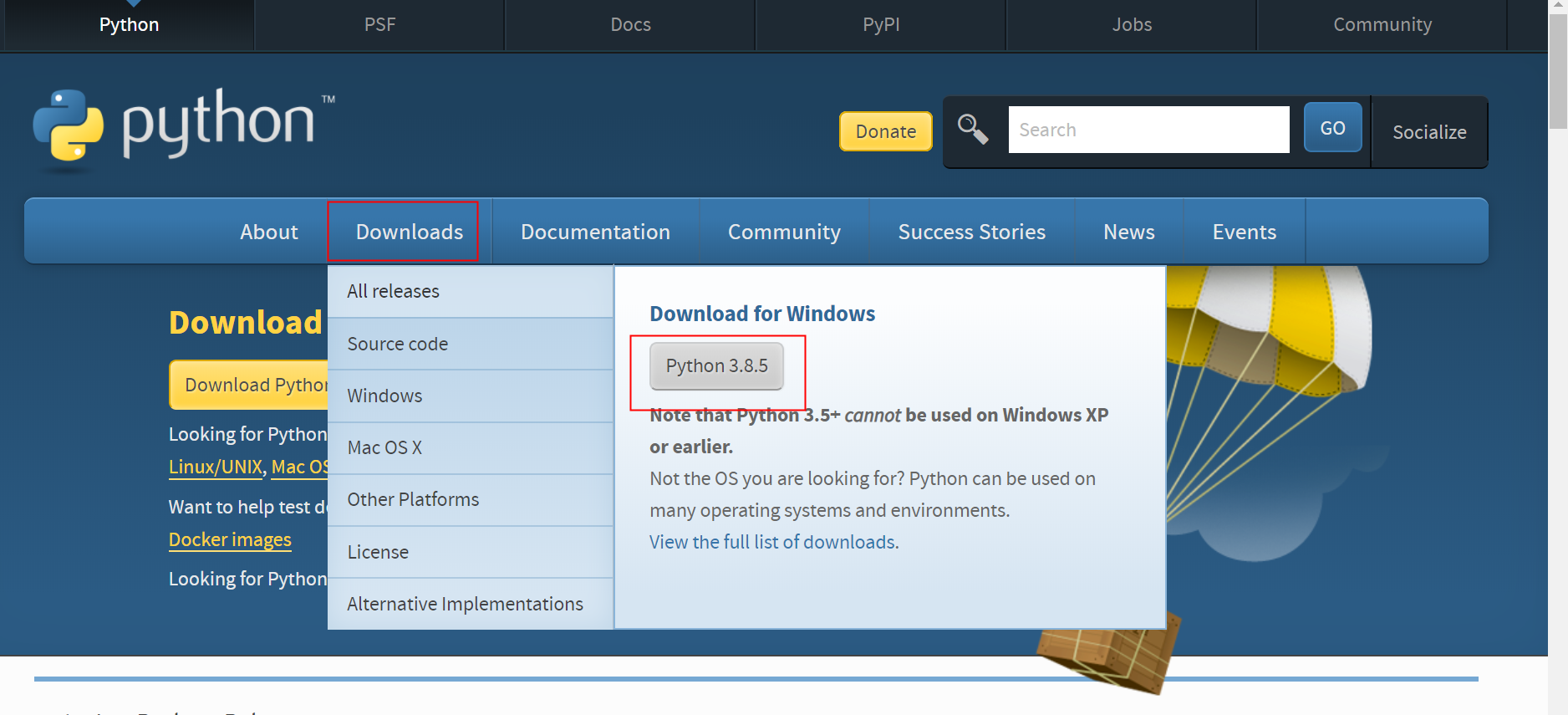Image resolution: width=1568 pixels, height=715 pixels.
Task: Open the Downloads navigation menu
Action: coord(410,232)
